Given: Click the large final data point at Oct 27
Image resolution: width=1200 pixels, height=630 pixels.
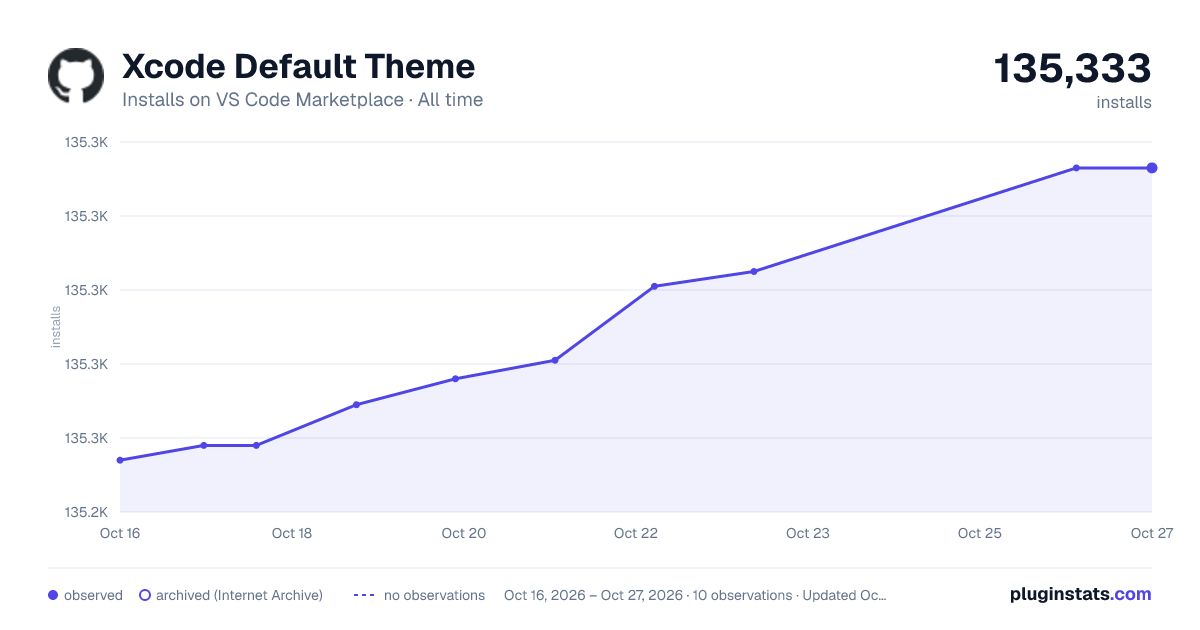Looking at the screenshot, I should tap(1152, 168).
